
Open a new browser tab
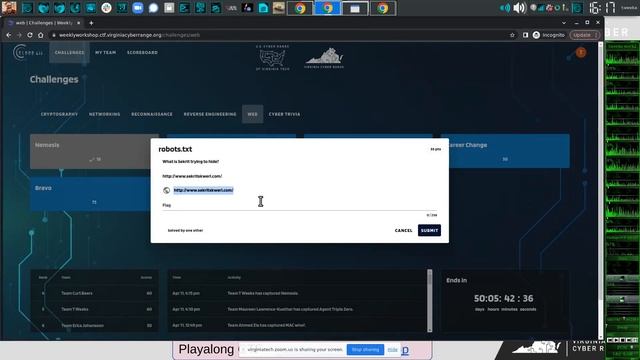pos(91,23)
